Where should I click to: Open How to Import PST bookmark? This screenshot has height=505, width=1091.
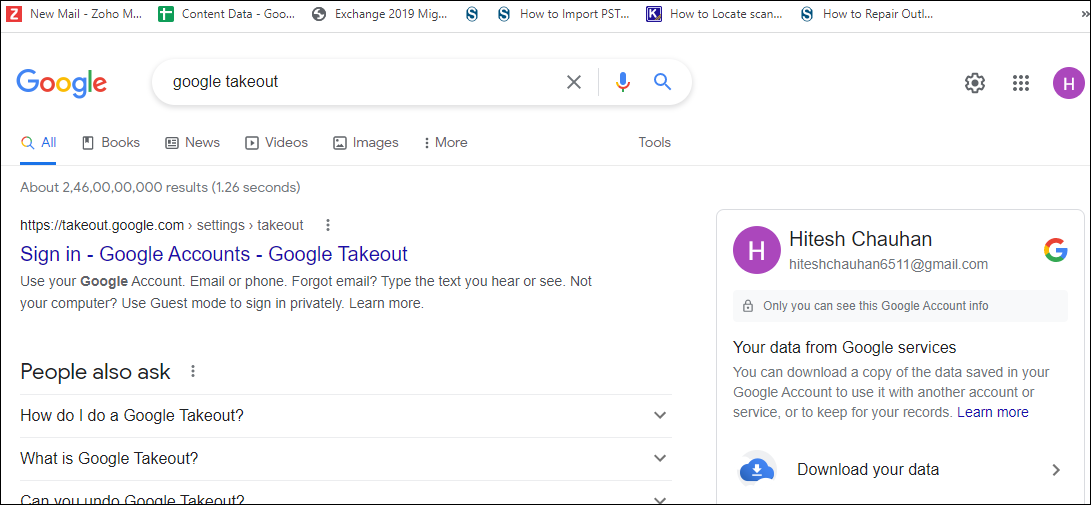564,13
